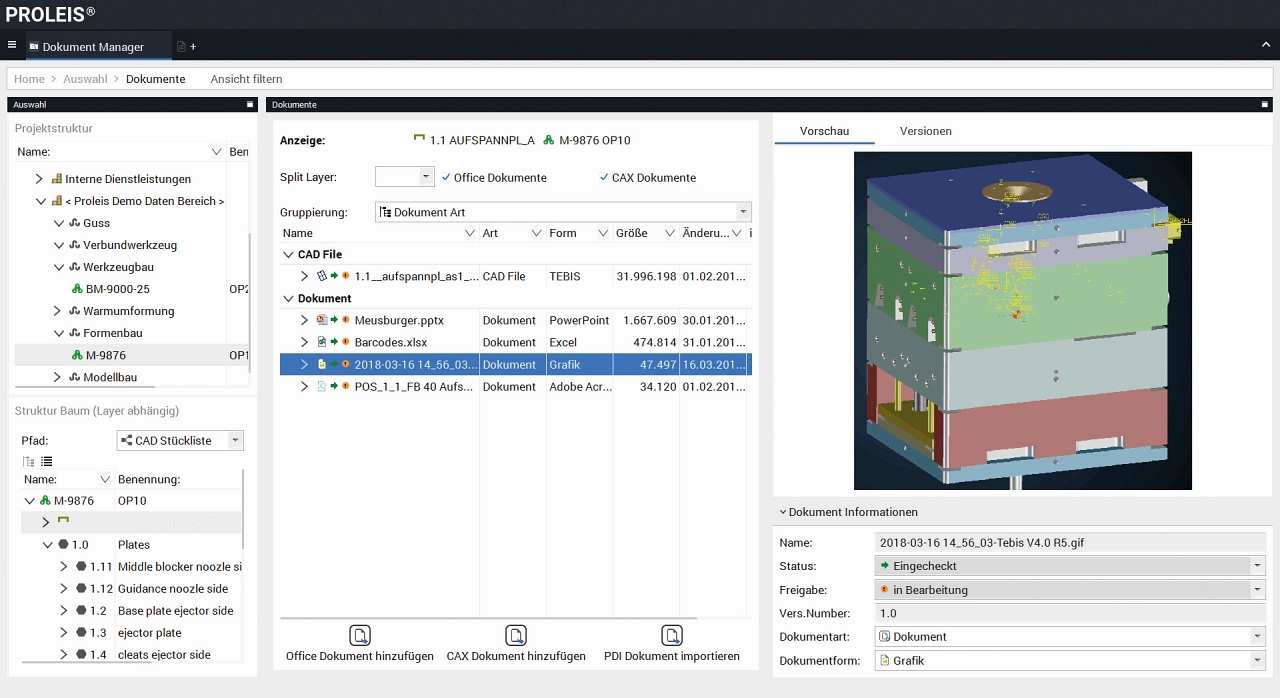Click the green checked-in arrow of Meusburger.pptx
The height and width of the screenshot is (698, 1280).
pyautogui.click(x=334, y=320)
